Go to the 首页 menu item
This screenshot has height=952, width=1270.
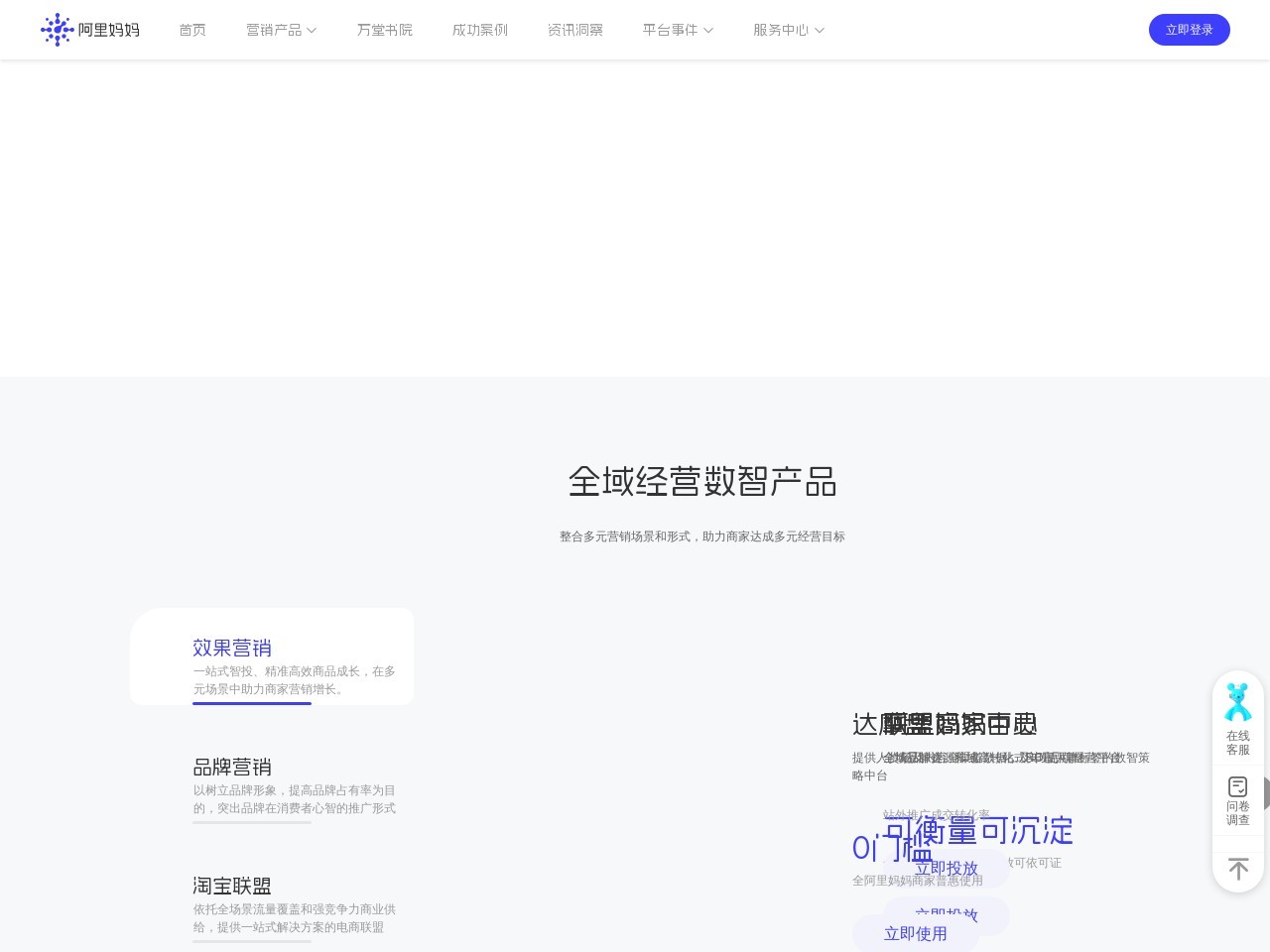(x=192, y=30)
